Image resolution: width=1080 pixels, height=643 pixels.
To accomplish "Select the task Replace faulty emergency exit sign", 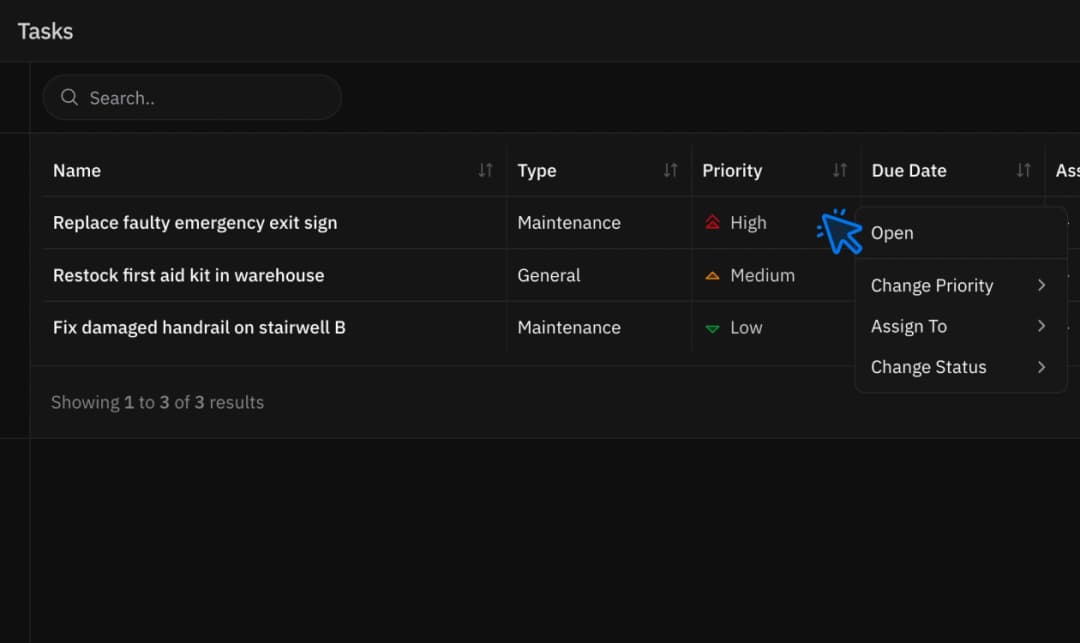I will [x=195, y=223].
